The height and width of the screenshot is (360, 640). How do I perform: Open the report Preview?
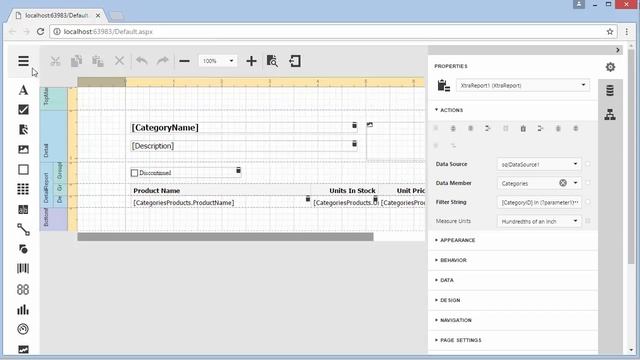coord(272,61)
